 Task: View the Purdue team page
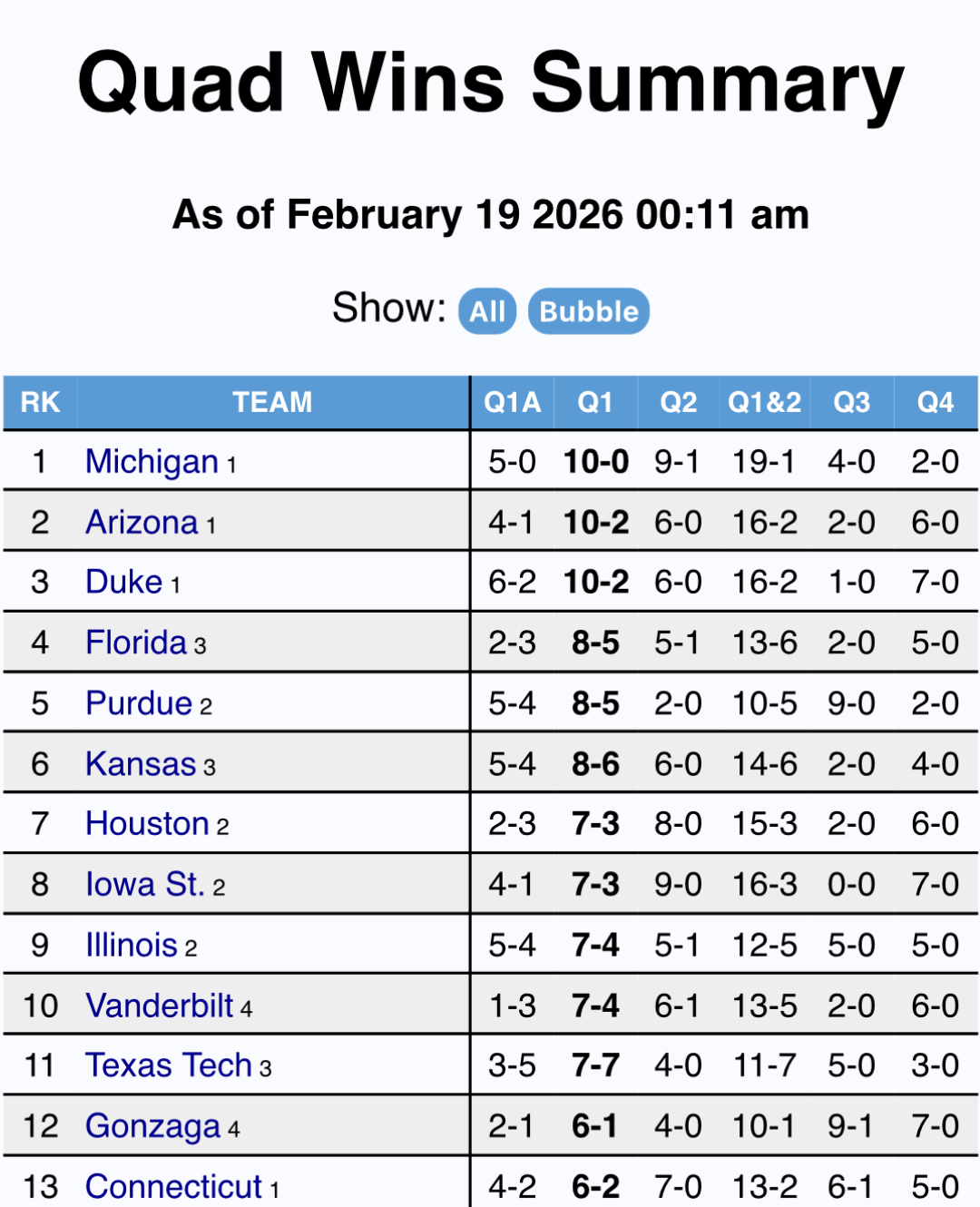tap(139, 703)
